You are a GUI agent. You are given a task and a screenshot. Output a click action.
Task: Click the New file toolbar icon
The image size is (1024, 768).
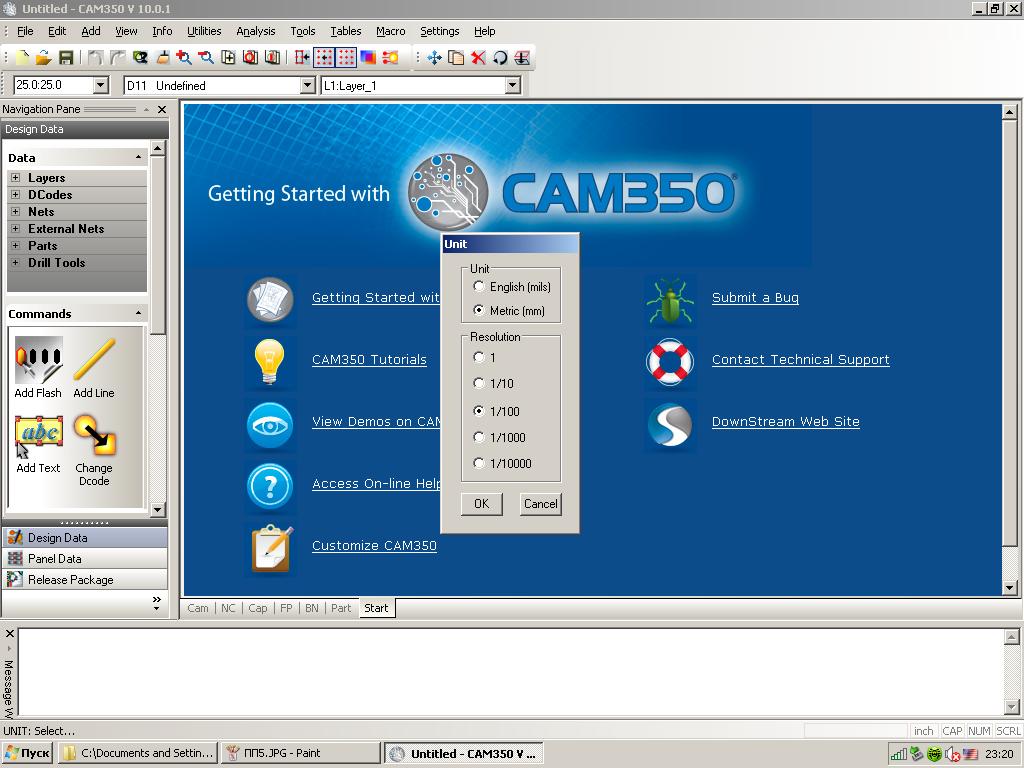click(22, 57)
